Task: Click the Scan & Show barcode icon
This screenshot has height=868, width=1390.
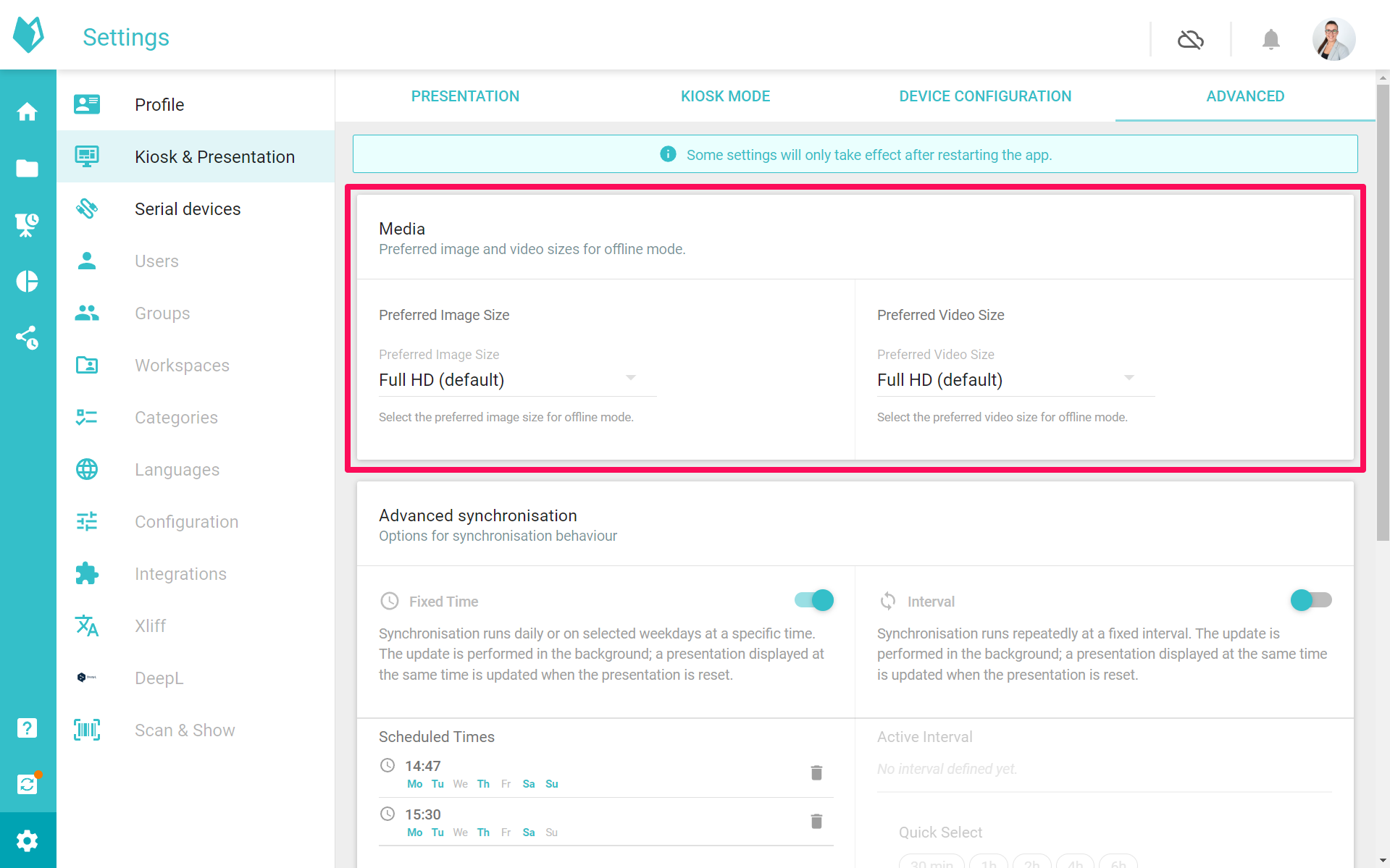Action: pyautogui.click(x=87, y=730)
